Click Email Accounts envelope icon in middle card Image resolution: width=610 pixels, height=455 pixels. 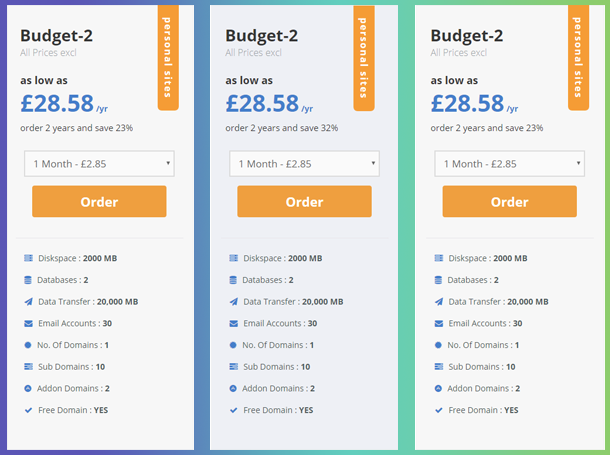point(233,323)
